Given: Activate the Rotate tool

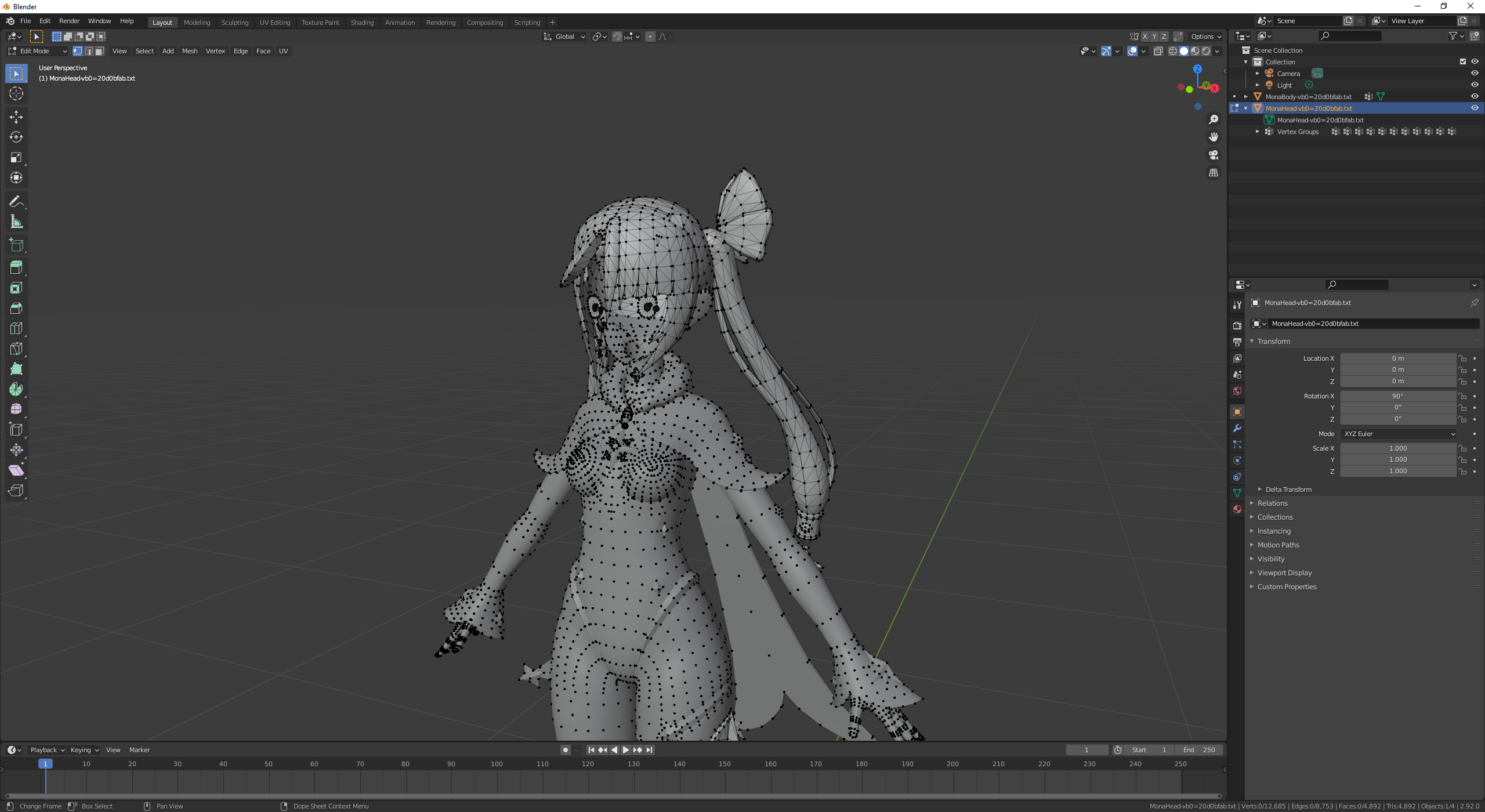Looking at the screenshot, I should (16, 137).
